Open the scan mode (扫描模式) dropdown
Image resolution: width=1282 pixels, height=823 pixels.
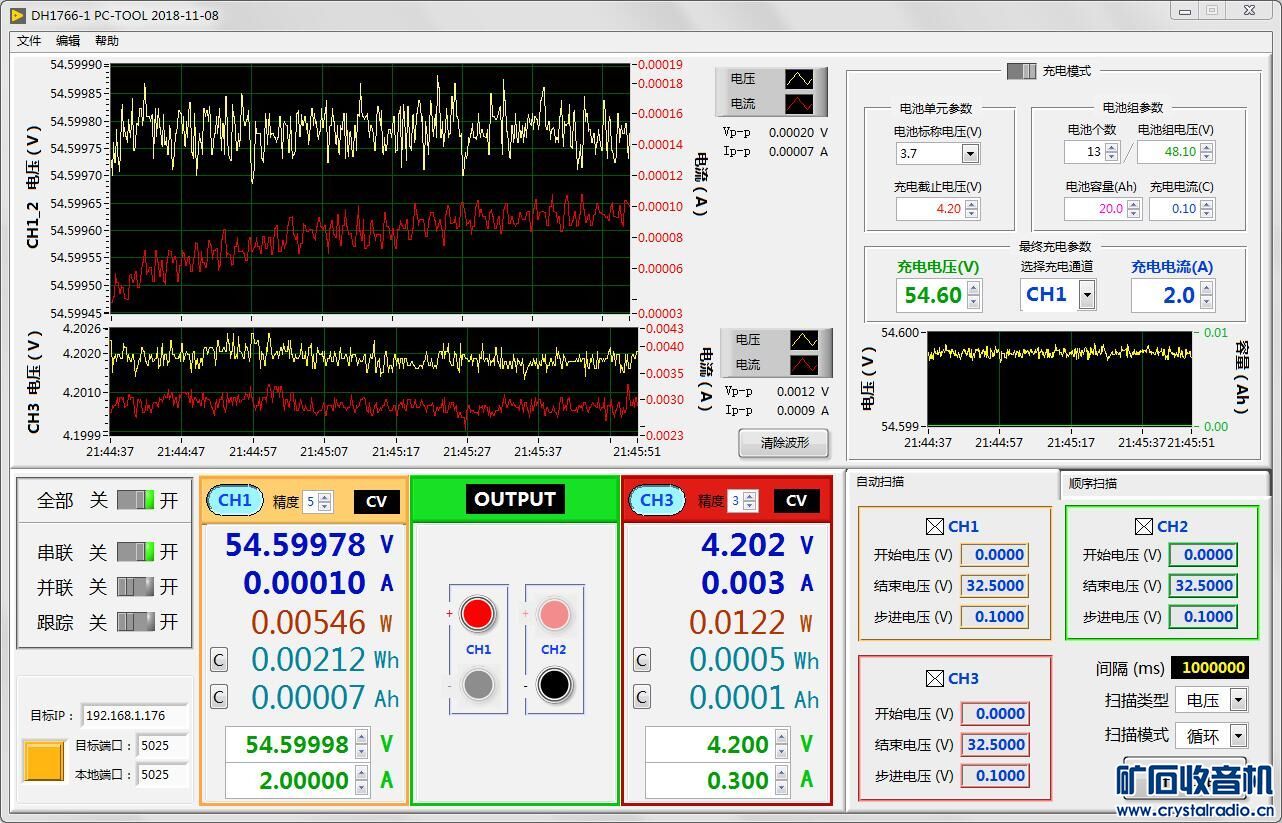(1238, 736)
